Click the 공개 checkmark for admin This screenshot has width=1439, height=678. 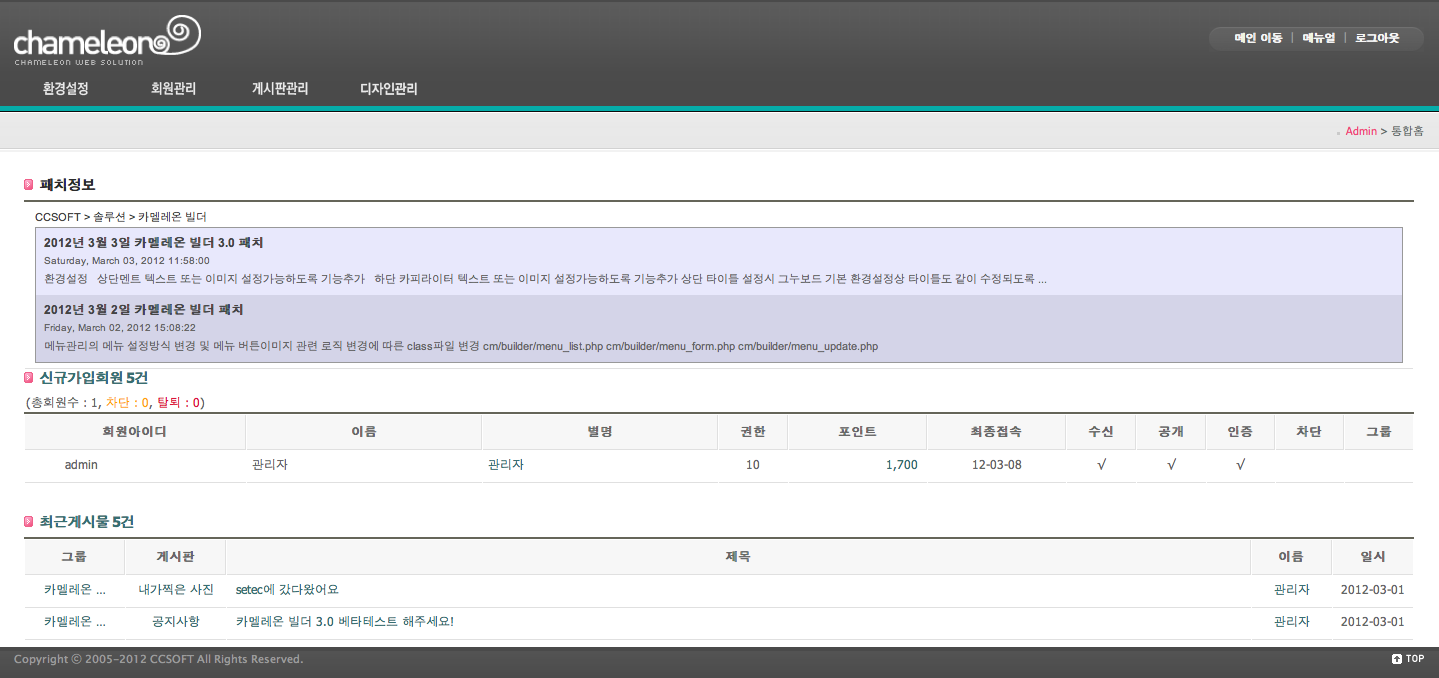[x=1171, y=465]
